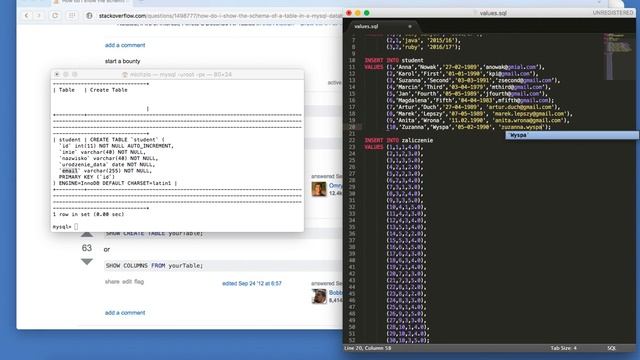
Task: Upvote the answer with score 63
Action: point(87,235)
